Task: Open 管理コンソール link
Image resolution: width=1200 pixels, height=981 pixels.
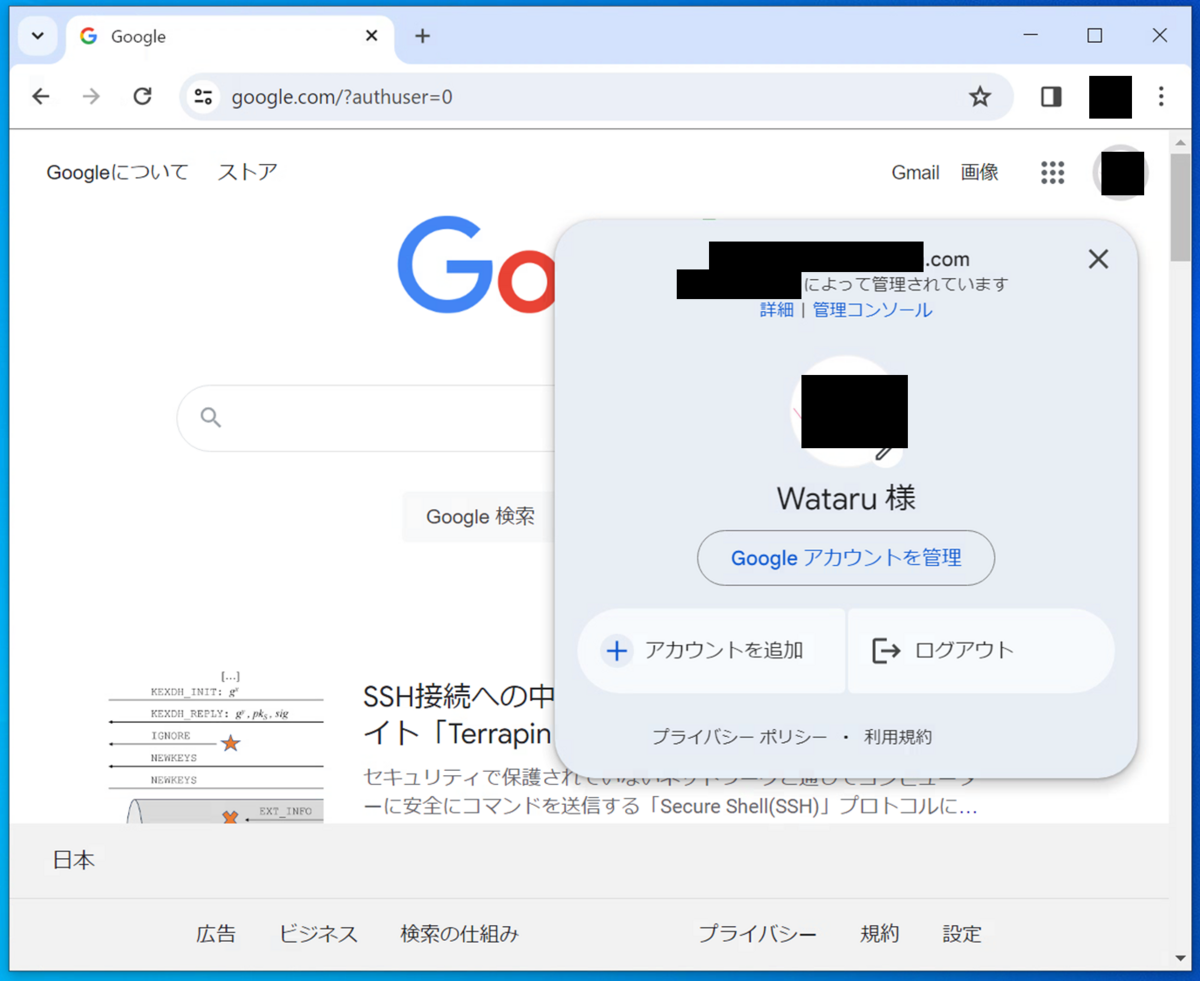Action: tap(872, 310)
